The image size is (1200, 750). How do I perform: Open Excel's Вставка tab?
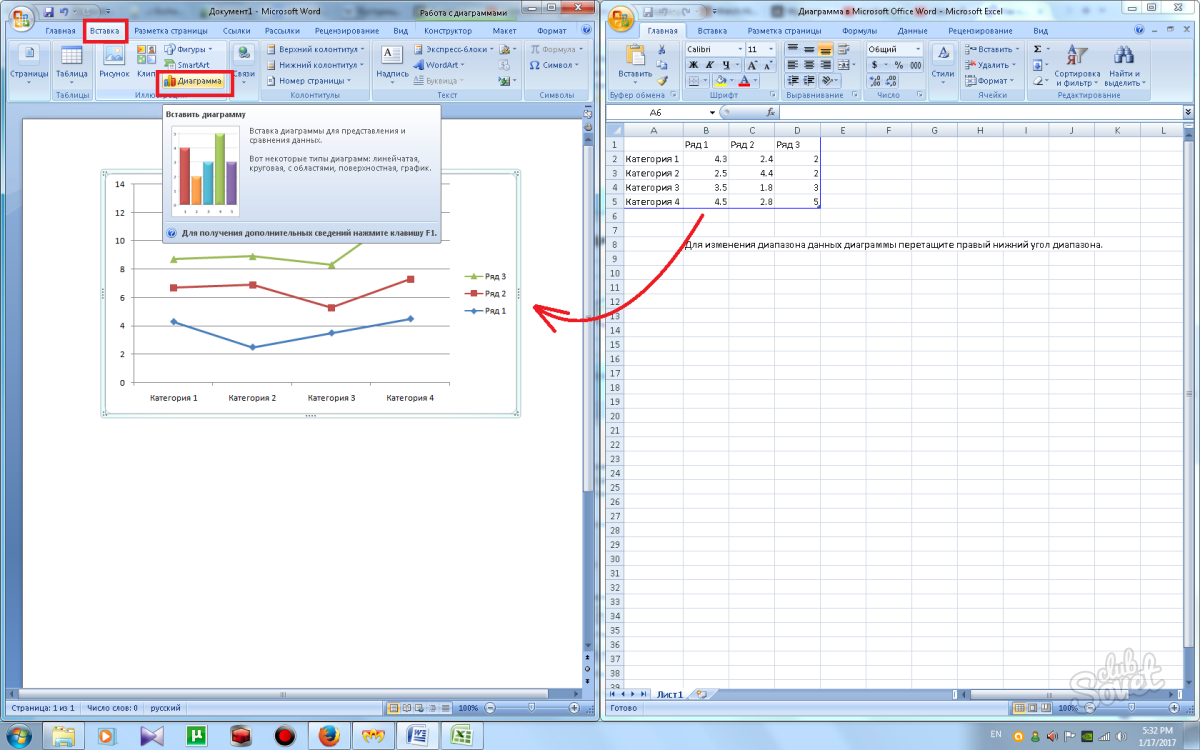point(712,31)
